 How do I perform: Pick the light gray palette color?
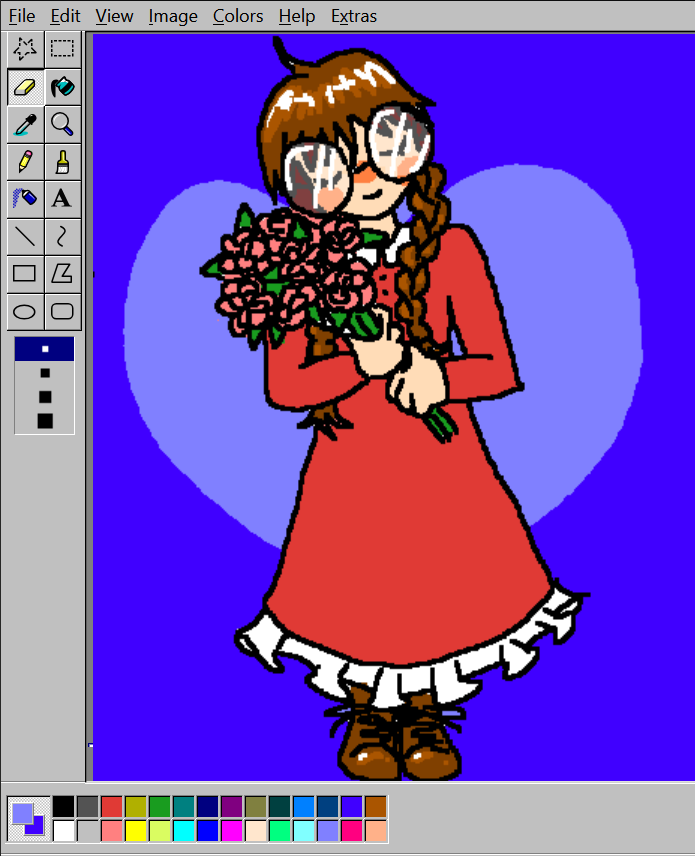coord(87,831)
